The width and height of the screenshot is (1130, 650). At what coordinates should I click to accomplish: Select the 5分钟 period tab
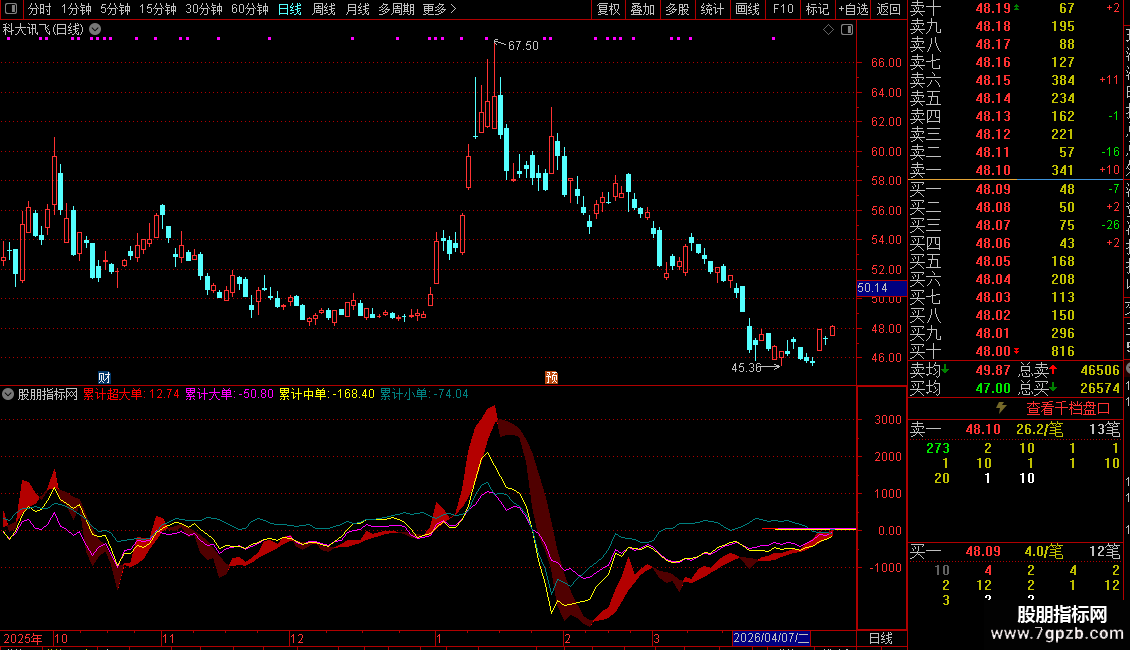coord(115,9)
